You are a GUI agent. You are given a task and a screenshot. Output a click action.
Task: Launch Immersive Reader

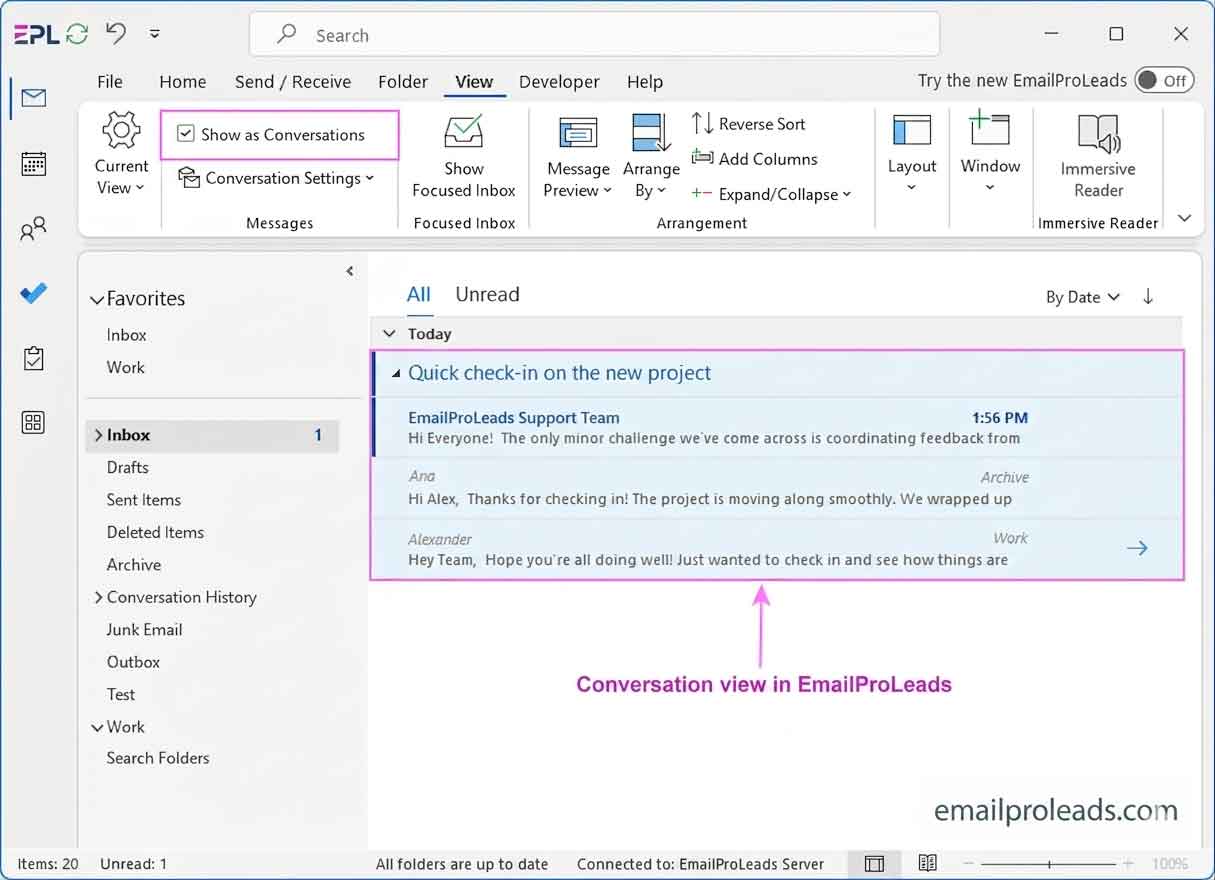1098,157
